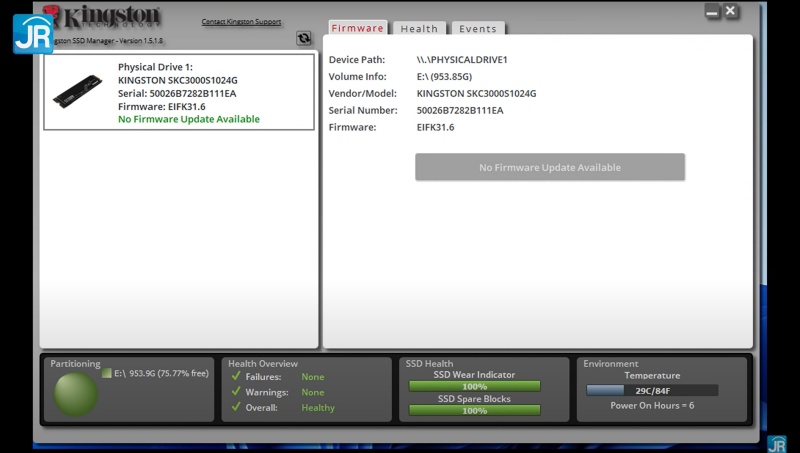Click the refresh drives icon
The height and width of the screenshot is (453, 800).
[304, 38]
